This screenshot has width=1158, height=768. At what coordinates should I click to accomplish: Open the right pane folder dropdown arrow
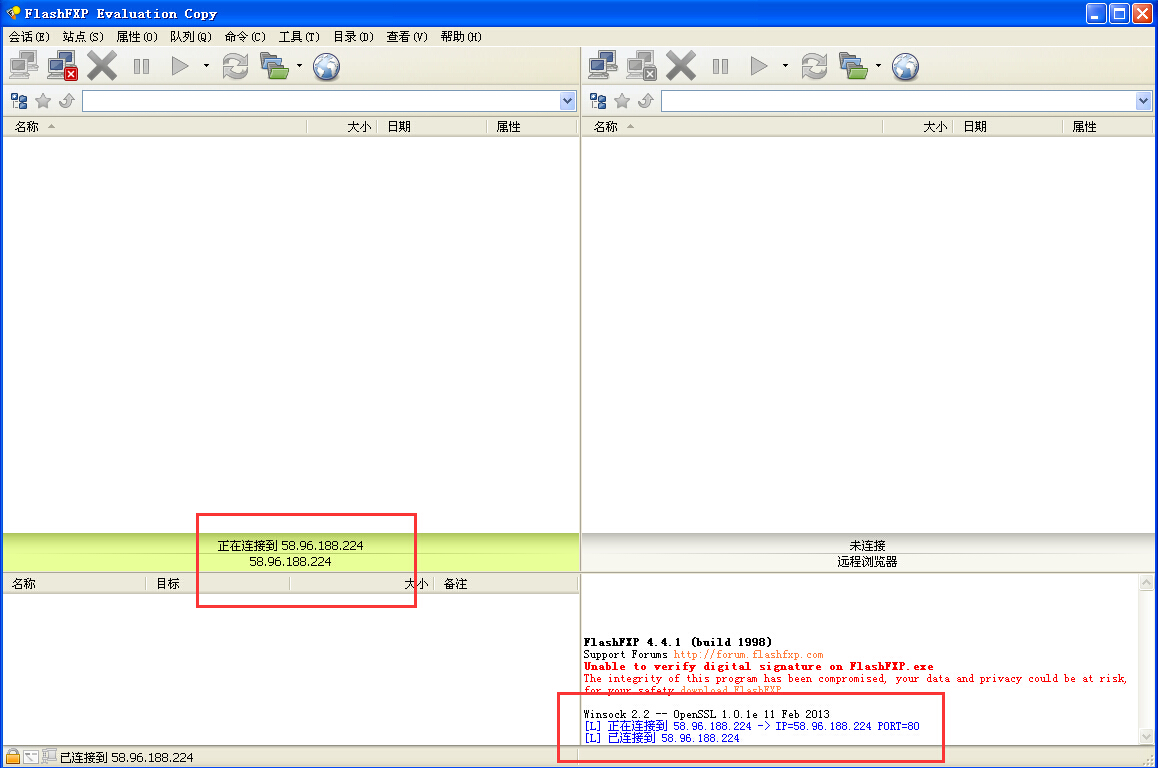(878, 66)
